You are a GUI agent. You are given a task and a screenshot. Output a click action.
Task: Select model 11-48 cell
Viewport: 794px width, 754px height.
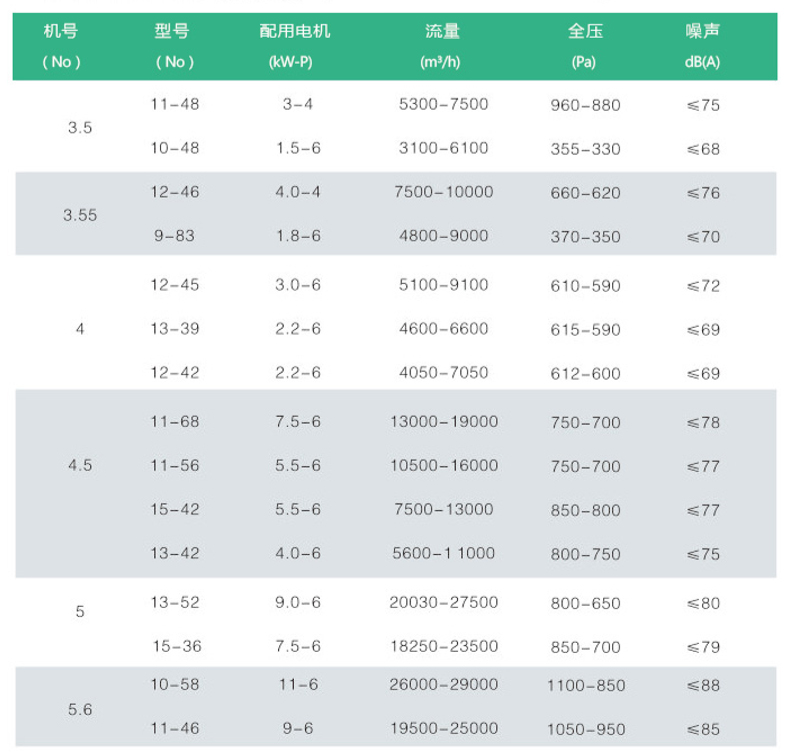click(175, 104)
